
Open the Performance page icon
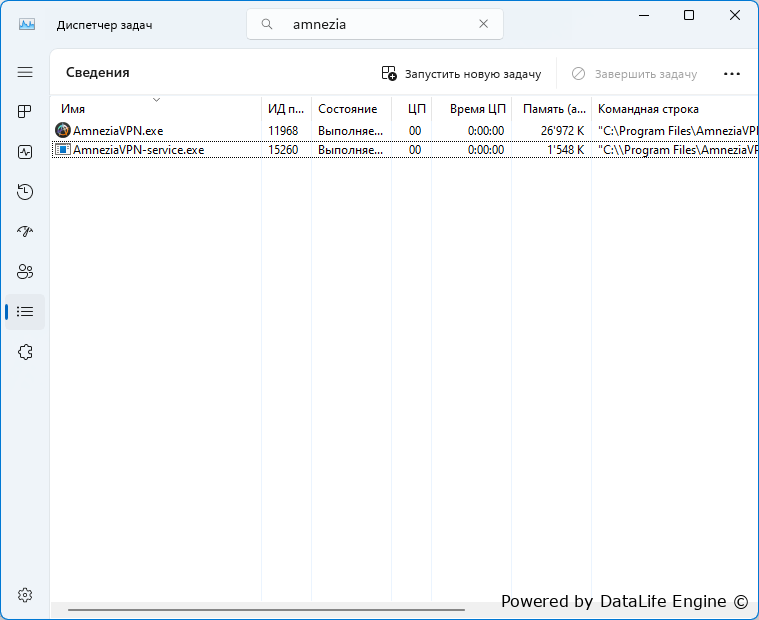pos(25,152)
